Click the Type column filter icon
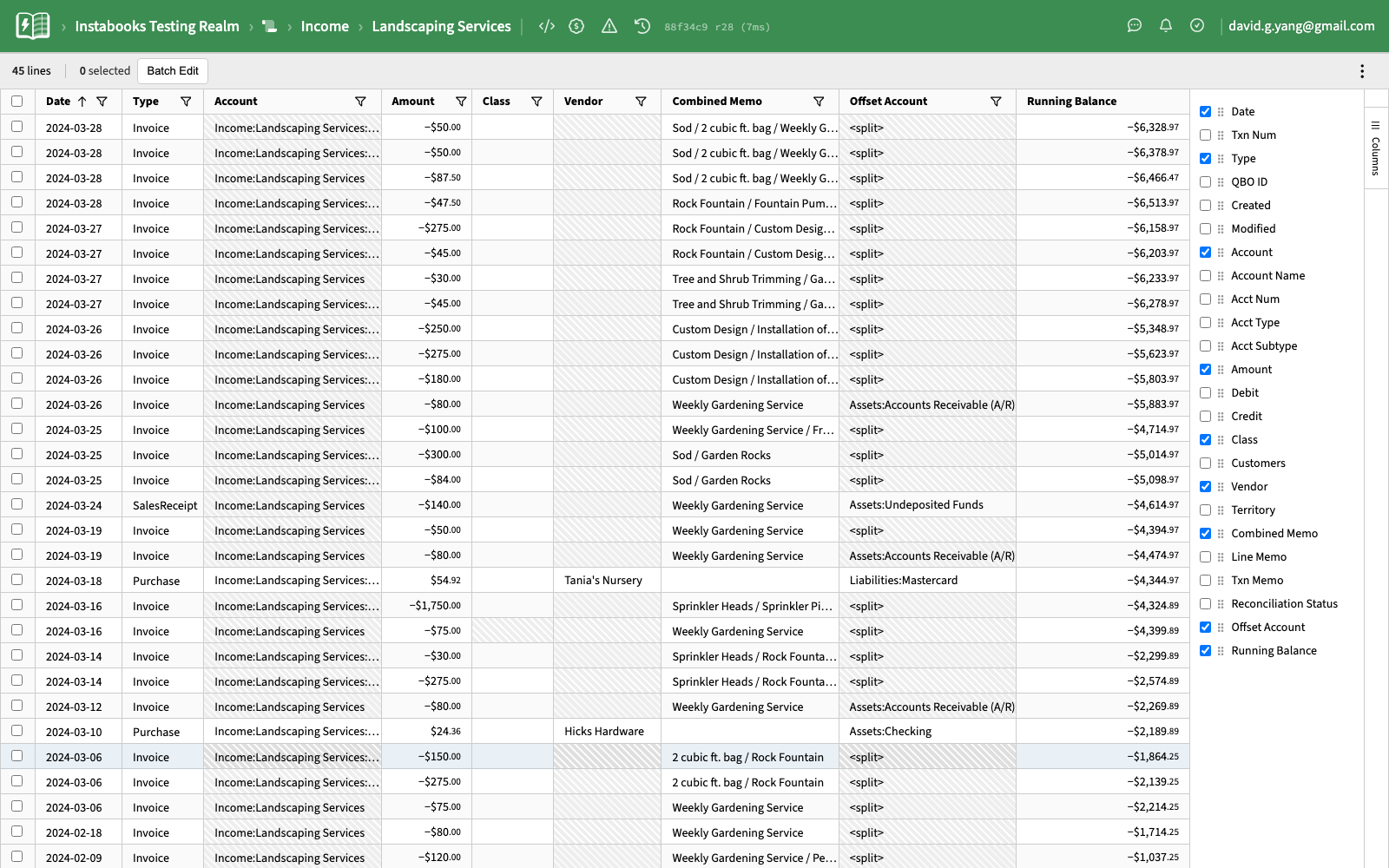The width and height of the screenshot is (1389, 868). (186, 102)
